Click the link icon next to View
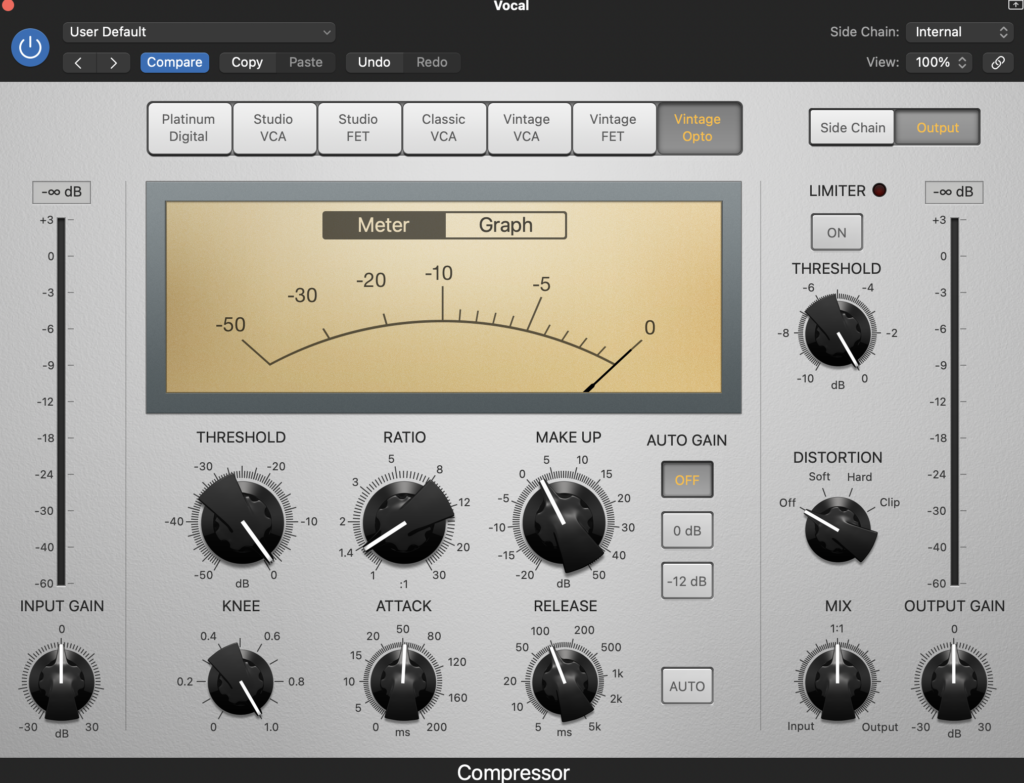The height and width of the screenshot is (783, 1024). tap(997, 62)
